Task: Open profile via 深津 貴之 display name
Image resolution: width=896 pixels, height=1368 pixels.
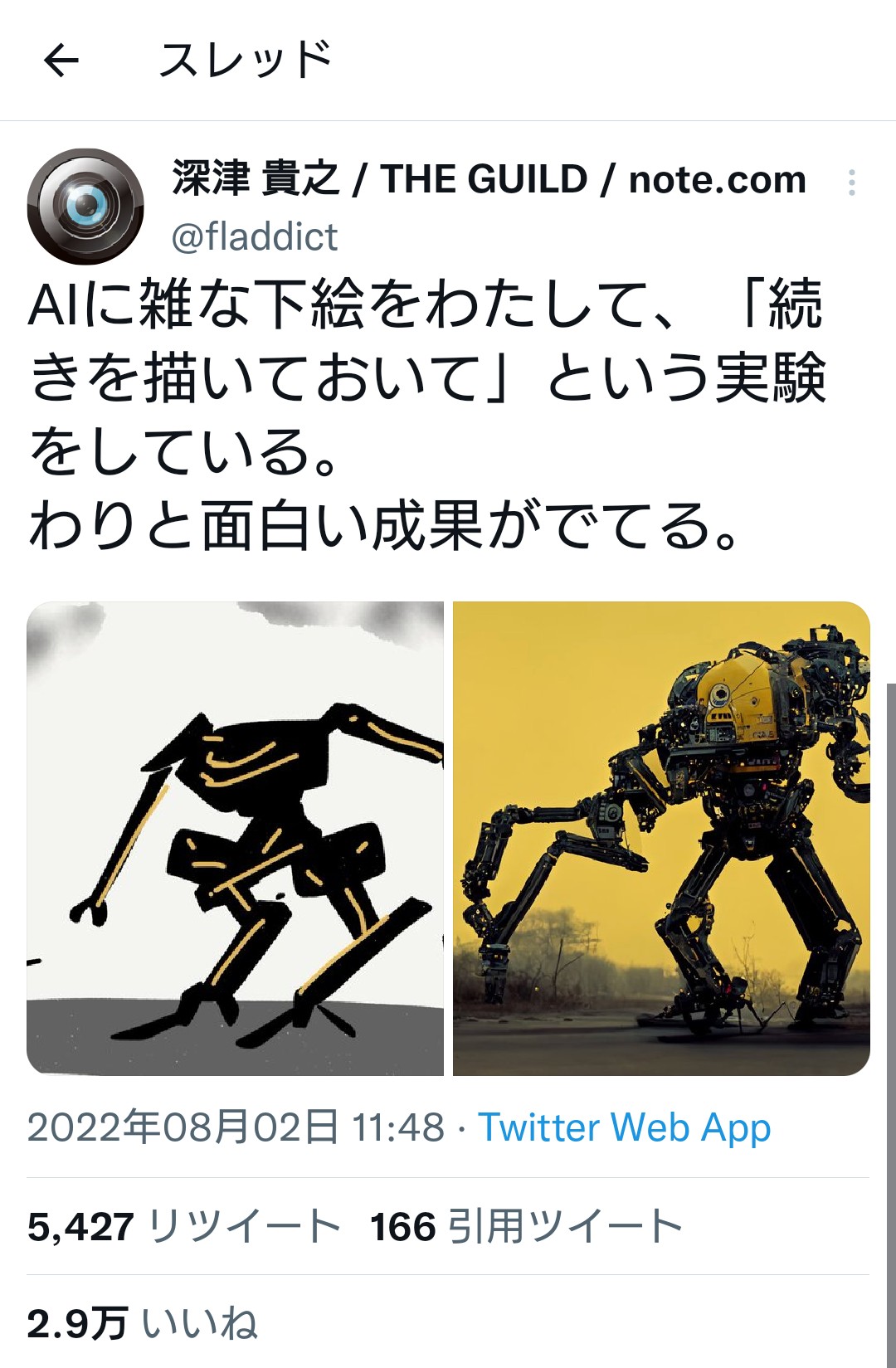Action: click(256, 179)
